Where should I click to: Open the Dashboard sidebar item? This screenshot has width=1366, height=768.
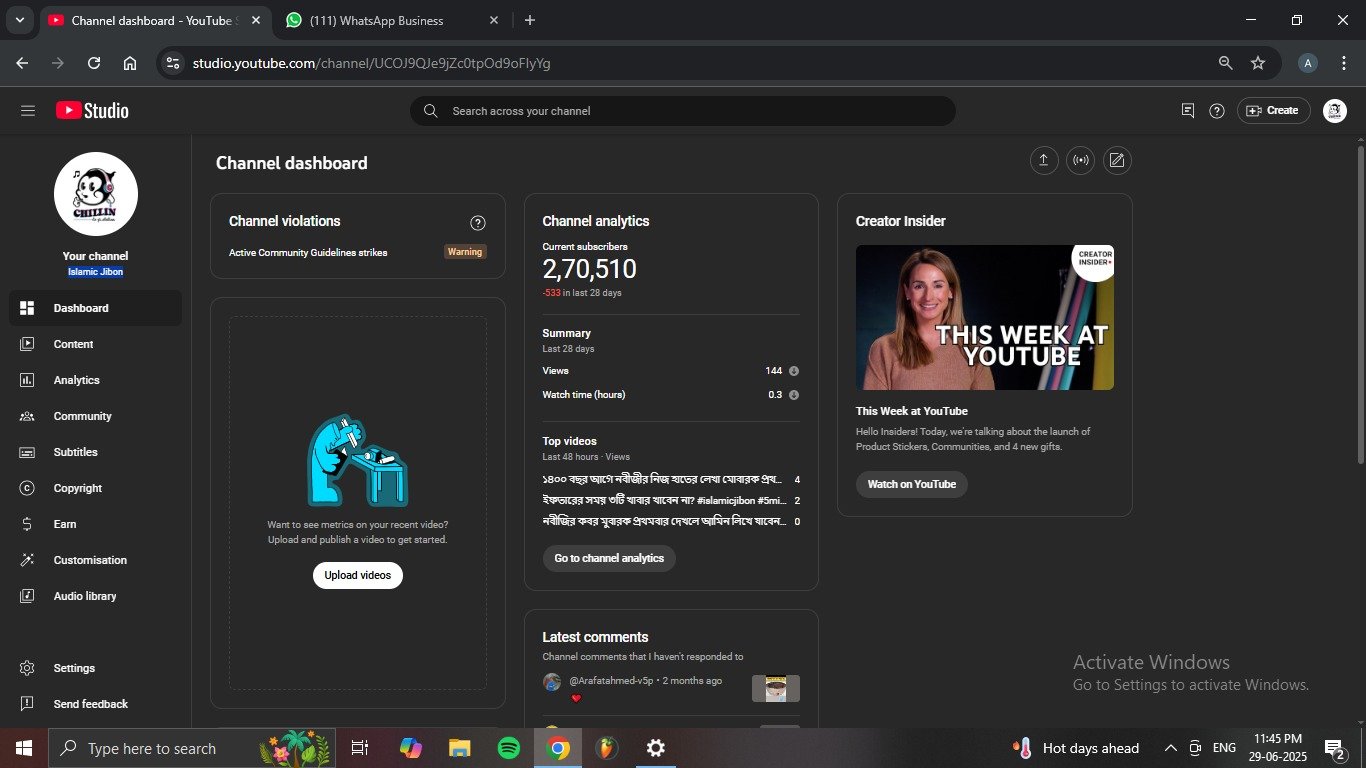95,308
